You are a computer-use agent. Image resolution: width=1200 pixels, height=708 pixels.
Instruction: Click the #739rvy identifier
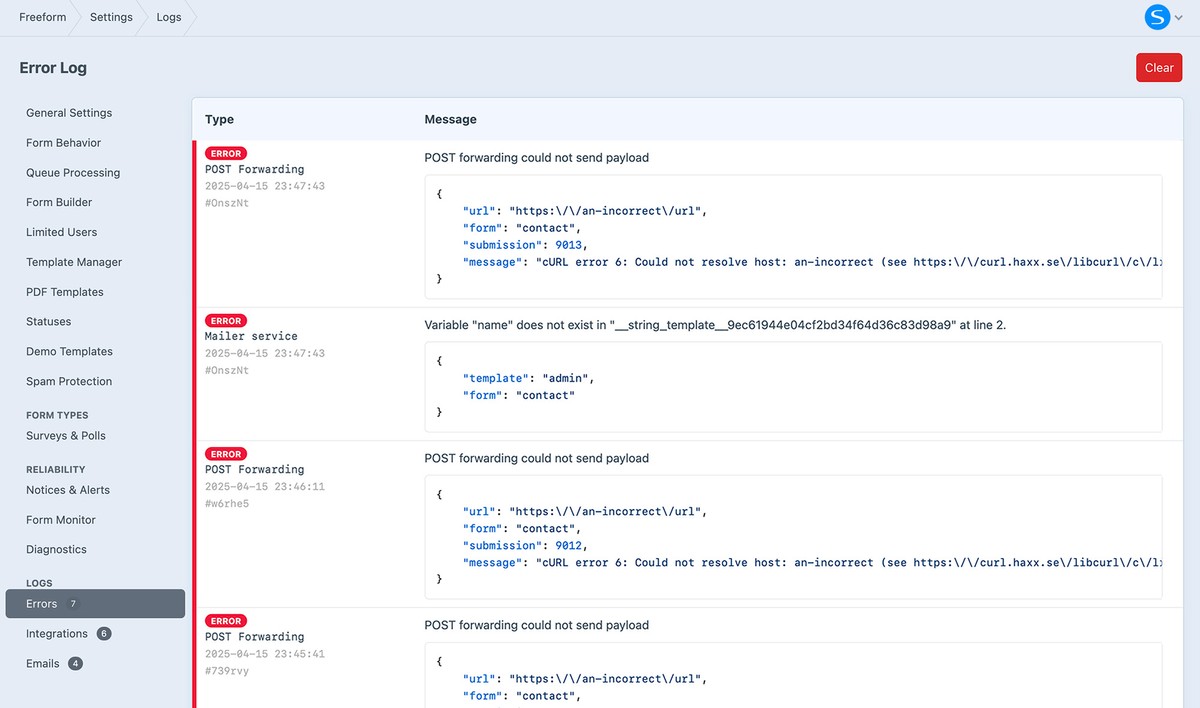227,670
